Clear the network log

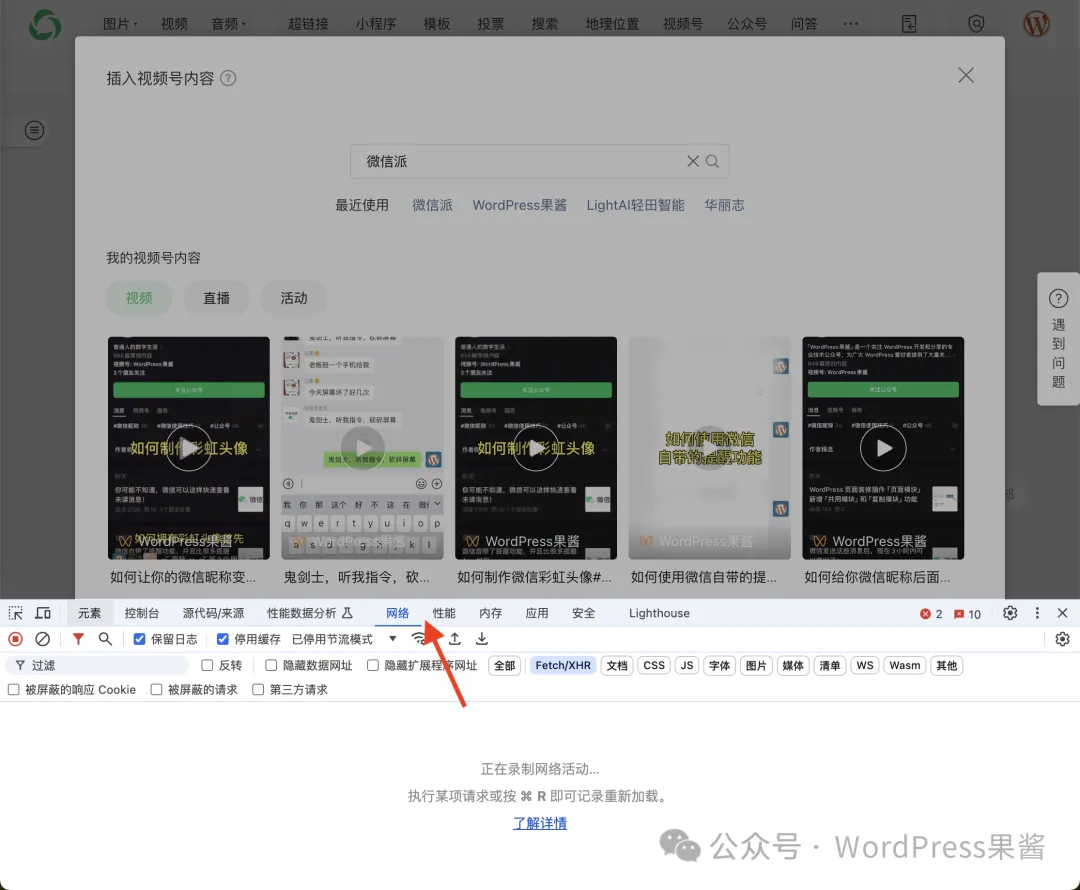point(43,639)
